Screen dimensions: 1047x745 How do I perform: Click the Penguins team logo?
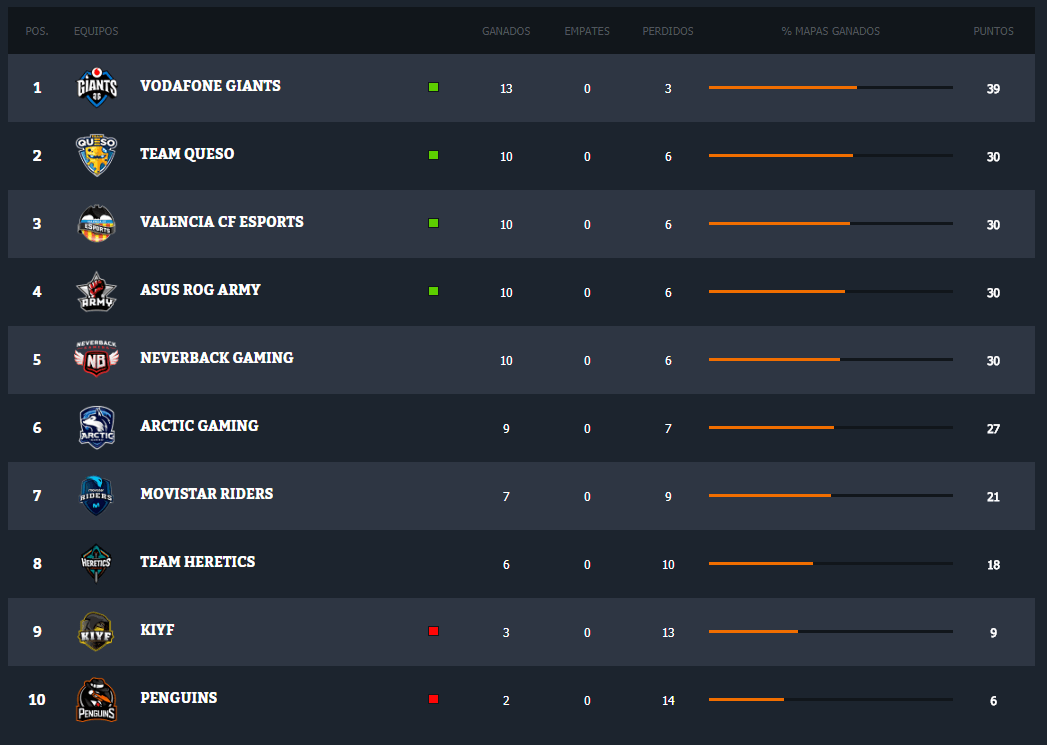[97, 700]
